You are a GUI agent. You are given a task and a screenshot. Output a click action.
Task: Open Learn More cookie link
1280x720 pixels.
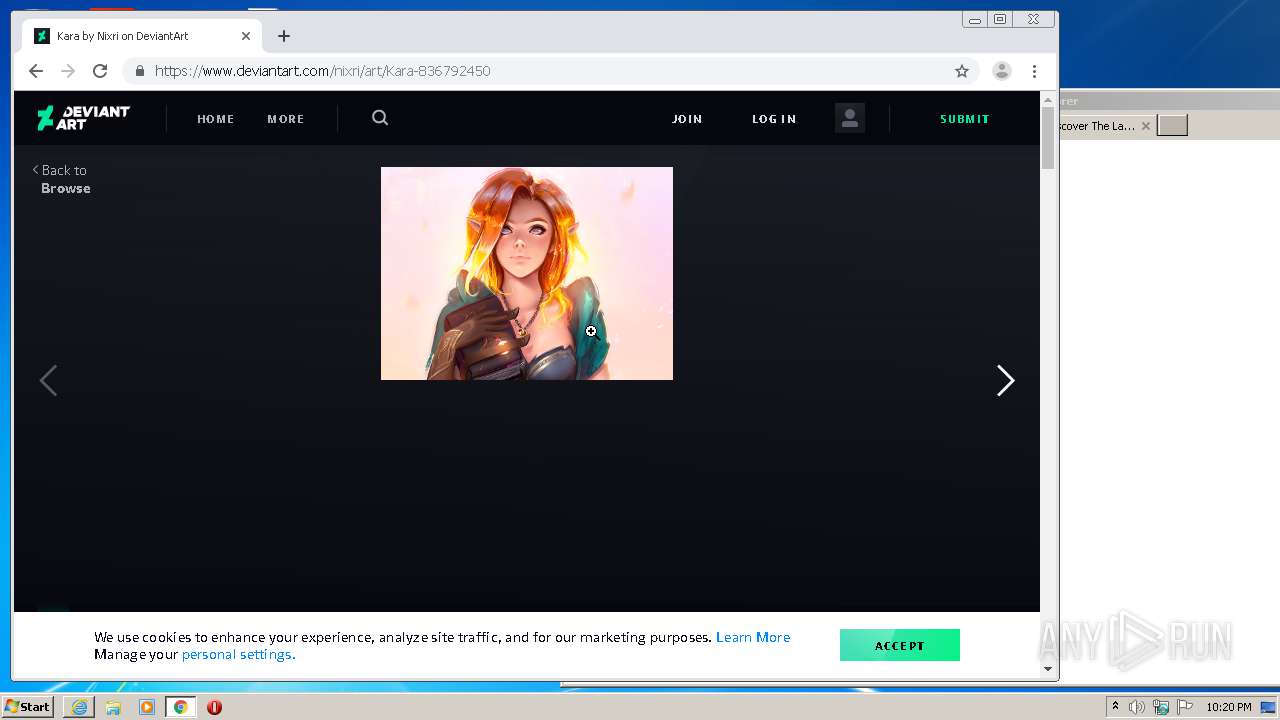[x=753, y=637]
